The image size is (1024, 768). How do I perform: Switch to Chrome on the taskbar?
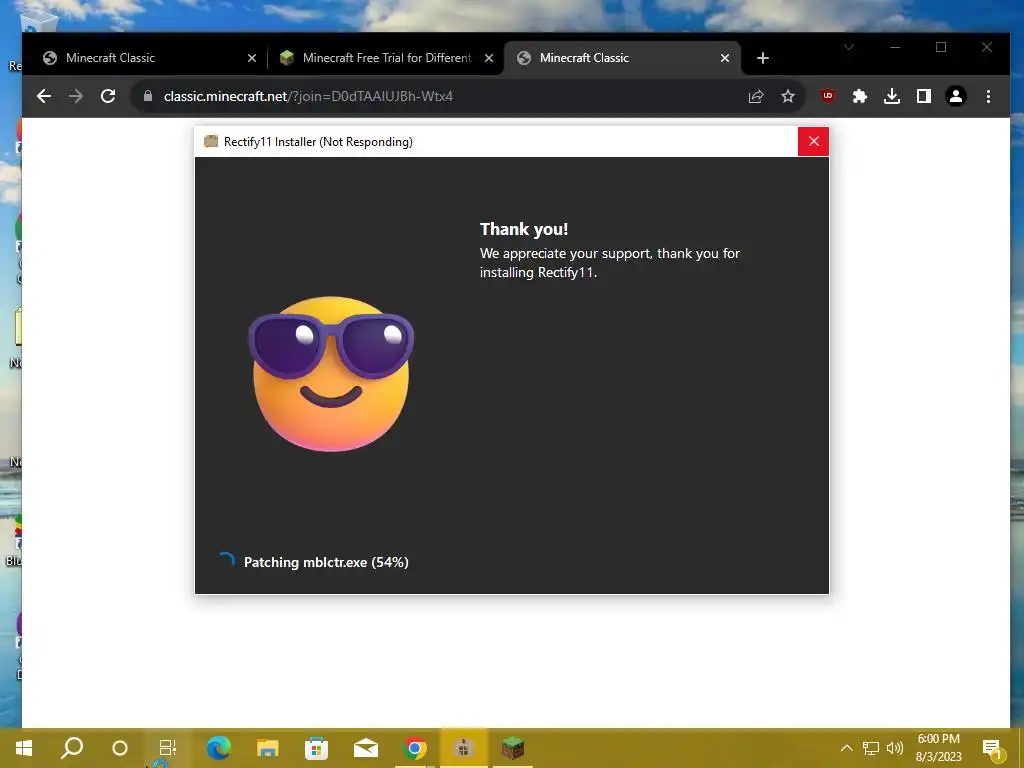tap(415, 748)
